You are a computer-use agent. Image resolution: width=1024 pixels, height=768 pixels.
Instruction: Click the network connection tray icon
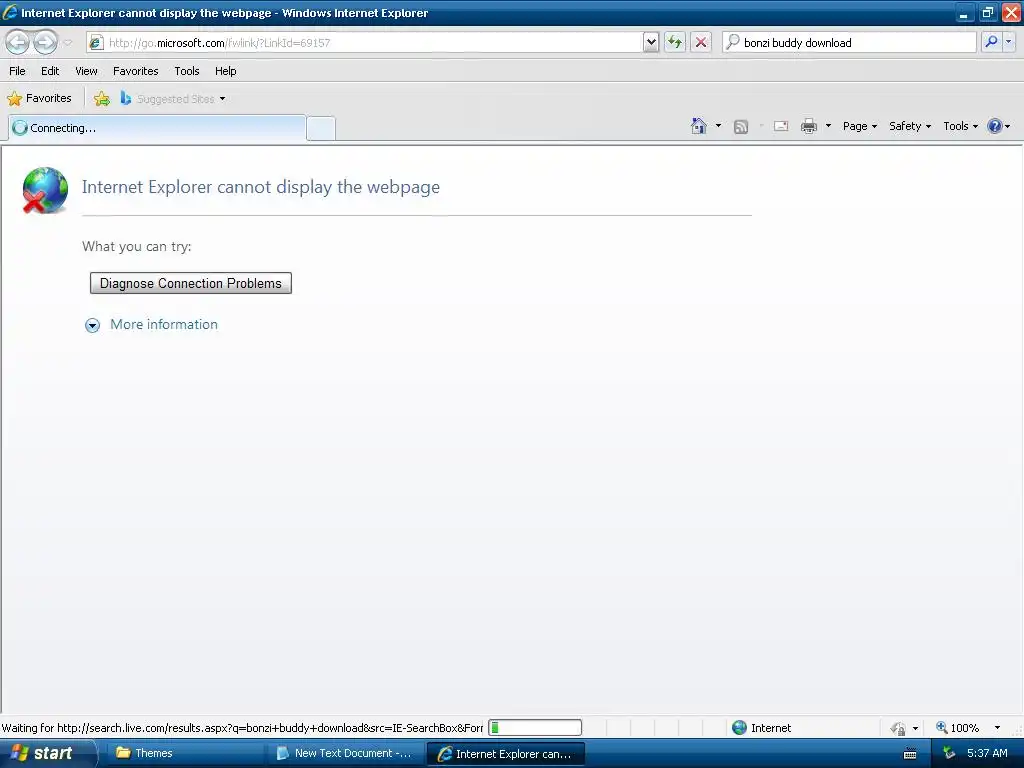tap(949, 754)
